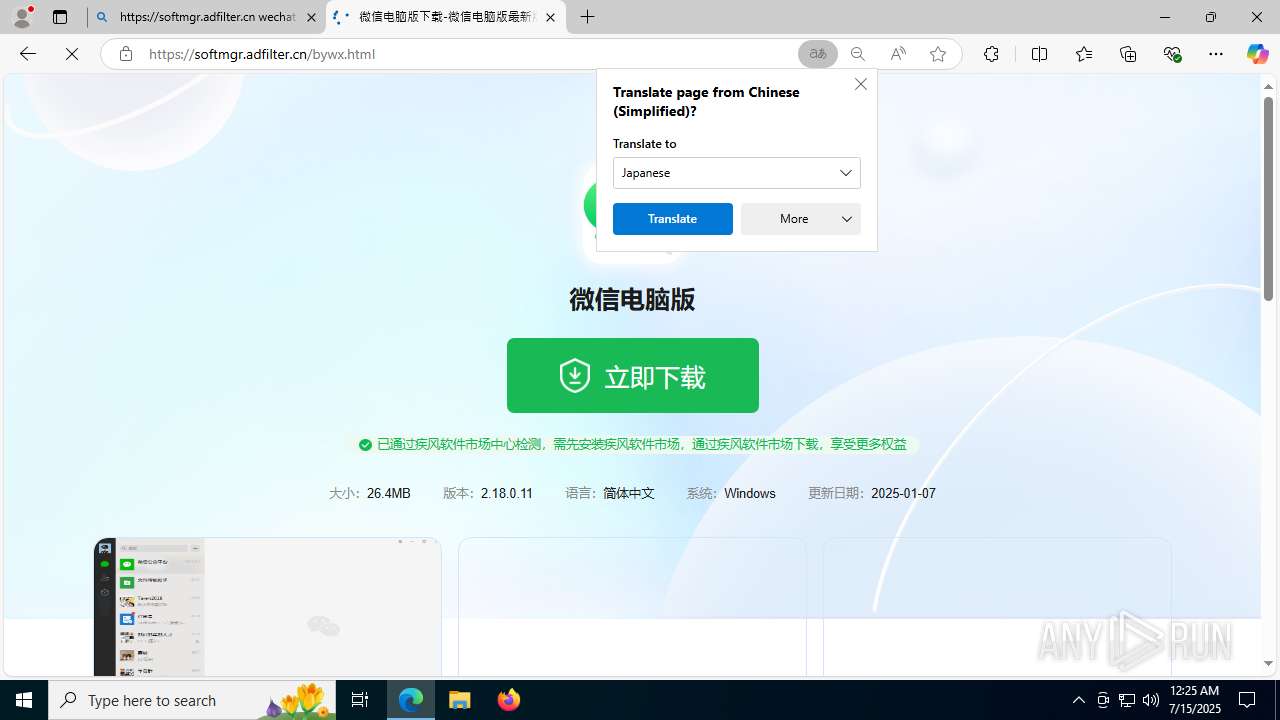
Task: Open the tab actions menu icon
Action: pyautogui.click(x=60, y=17)
